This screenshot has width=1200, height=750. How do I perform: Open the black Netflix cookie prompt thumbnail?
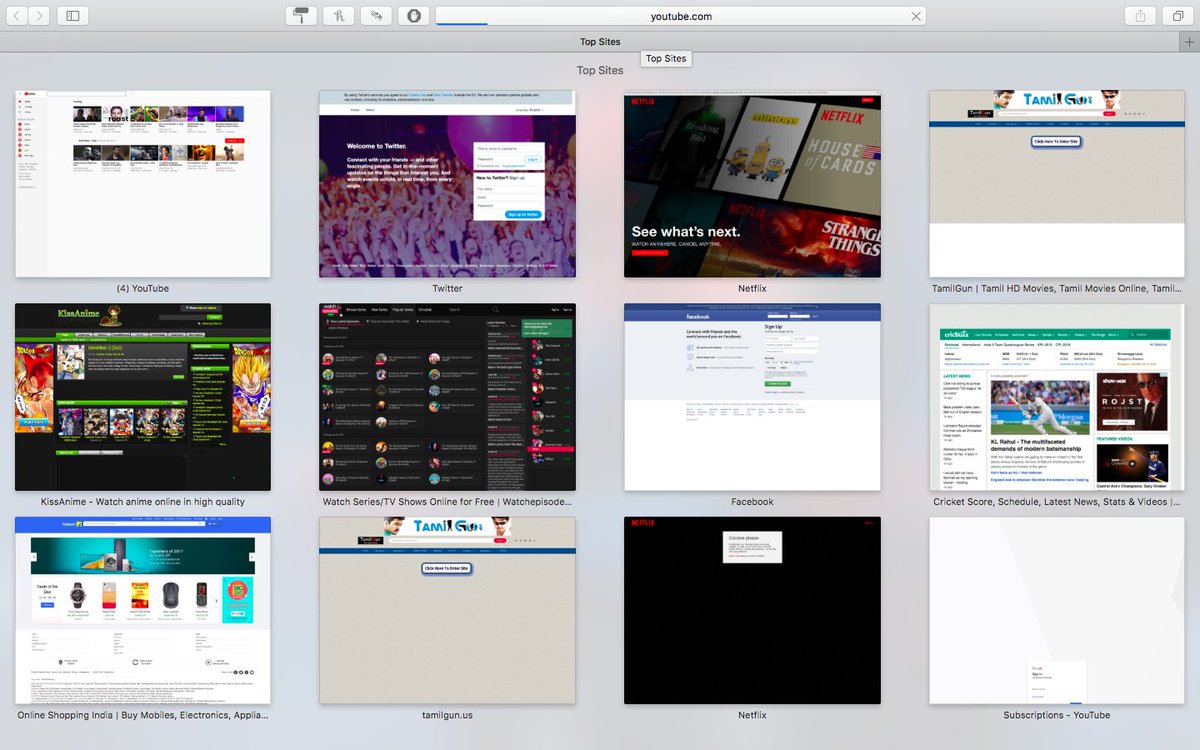click(x=752, y=610)
